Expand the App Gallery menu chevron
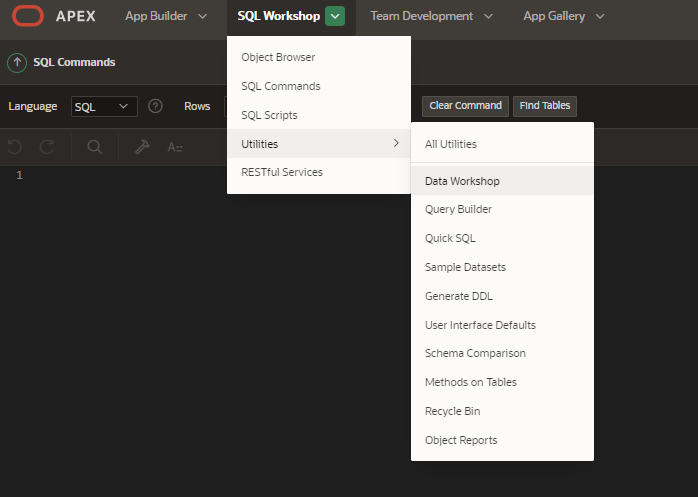Viewport: 698px width, 497px height. (600, 16)
